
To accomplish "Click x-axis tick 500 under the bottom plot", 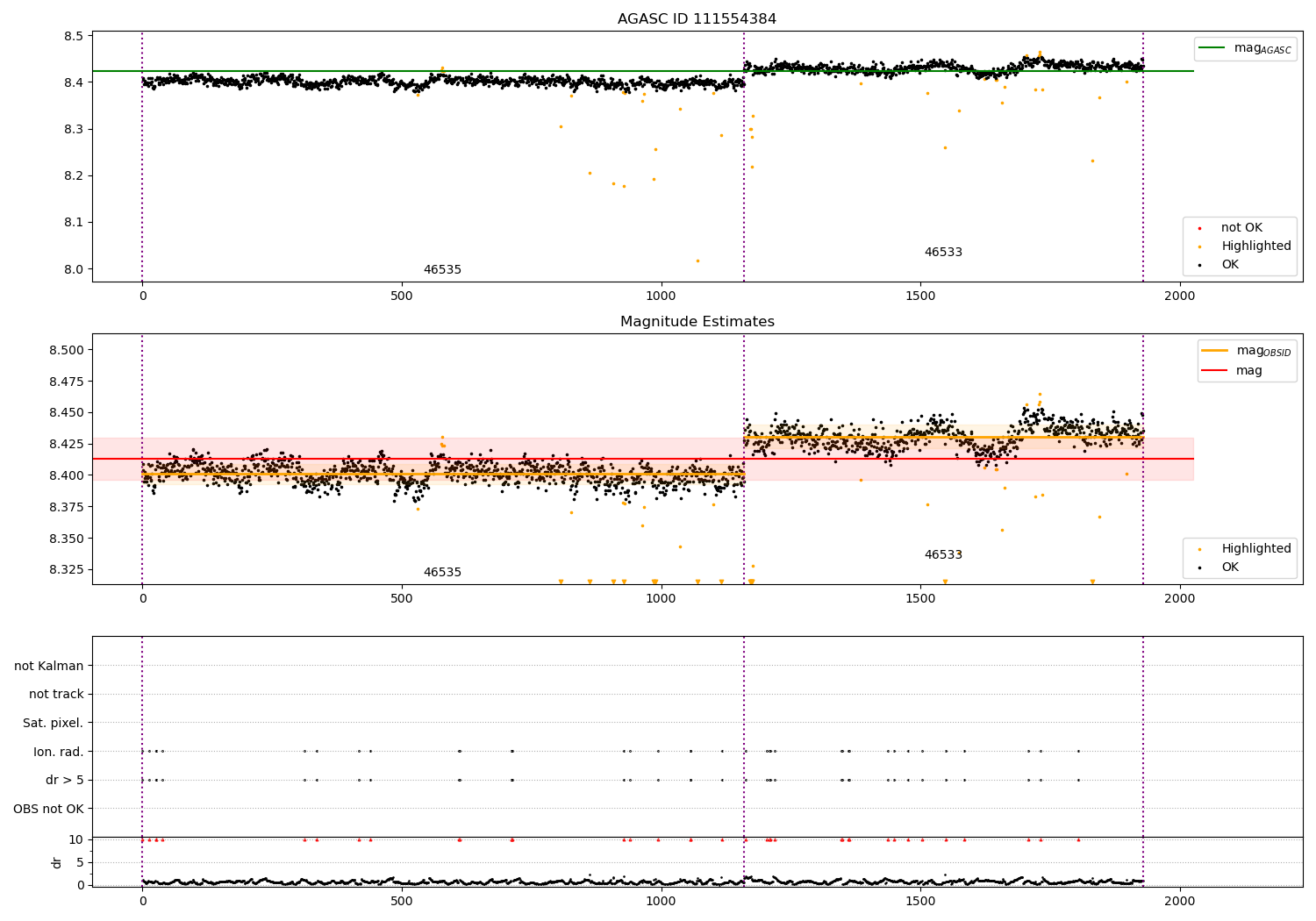I will click(402, 901).
